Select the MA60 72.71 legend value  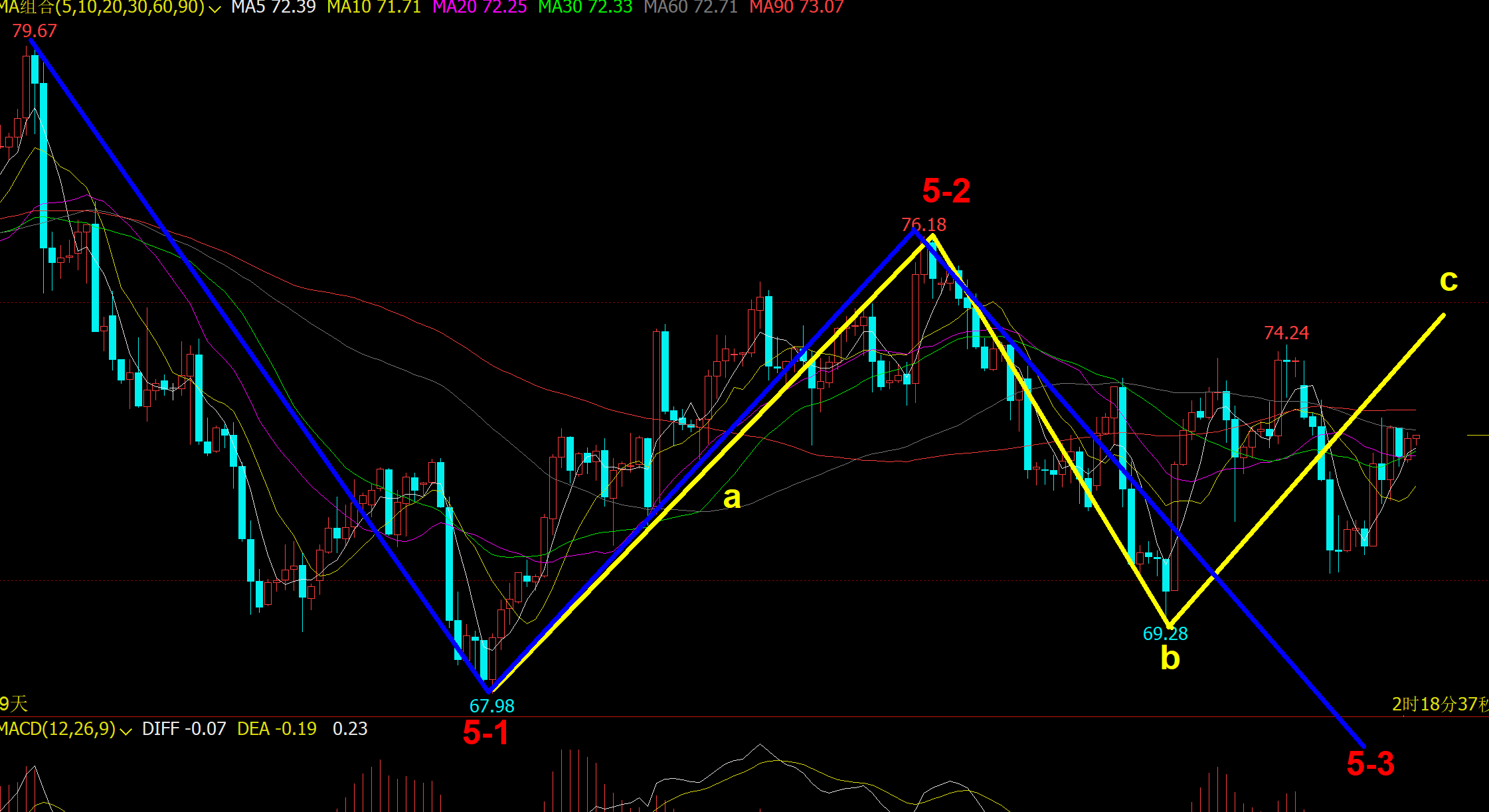[x=691, y=7]
